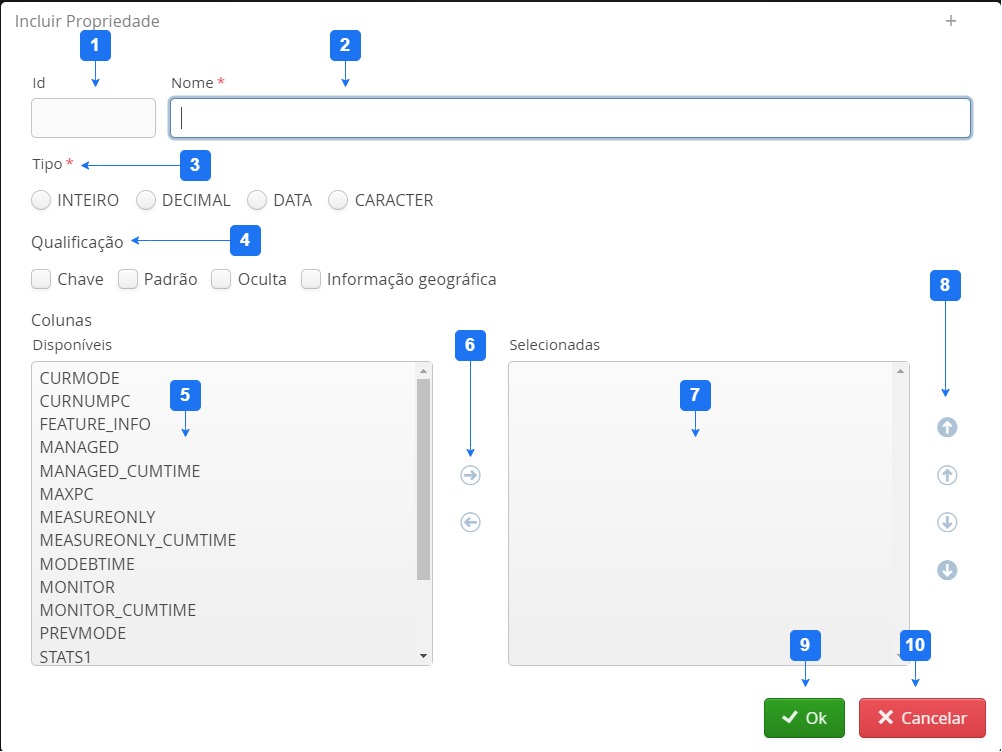Click the move down arrow icon

(x=947, y=522)
